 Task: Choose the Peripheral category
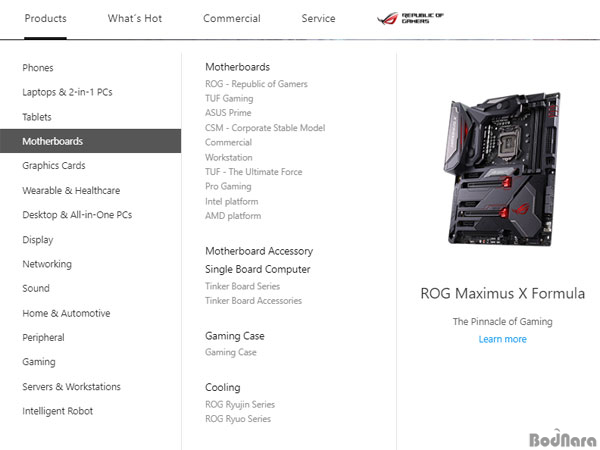click(43, 338)
